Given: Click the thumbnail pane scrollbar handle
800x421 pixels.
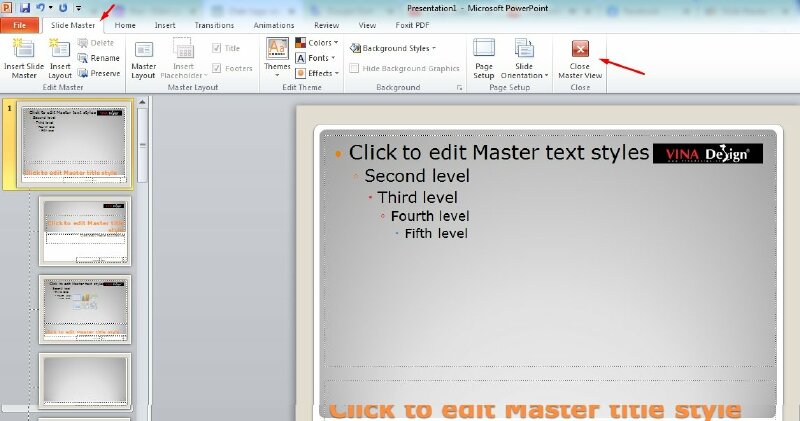Looking at the screenshot, I should (142, 144).
